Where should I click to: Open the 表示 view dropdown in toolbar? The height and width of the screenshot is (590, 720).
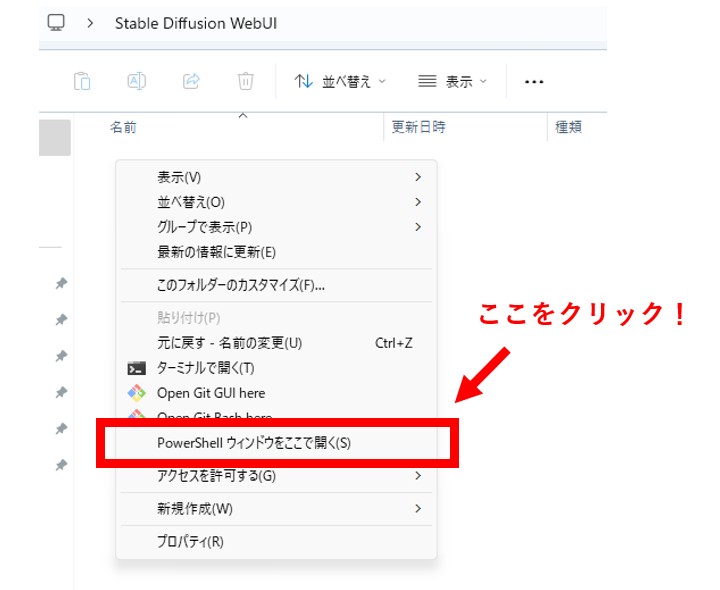452,82
